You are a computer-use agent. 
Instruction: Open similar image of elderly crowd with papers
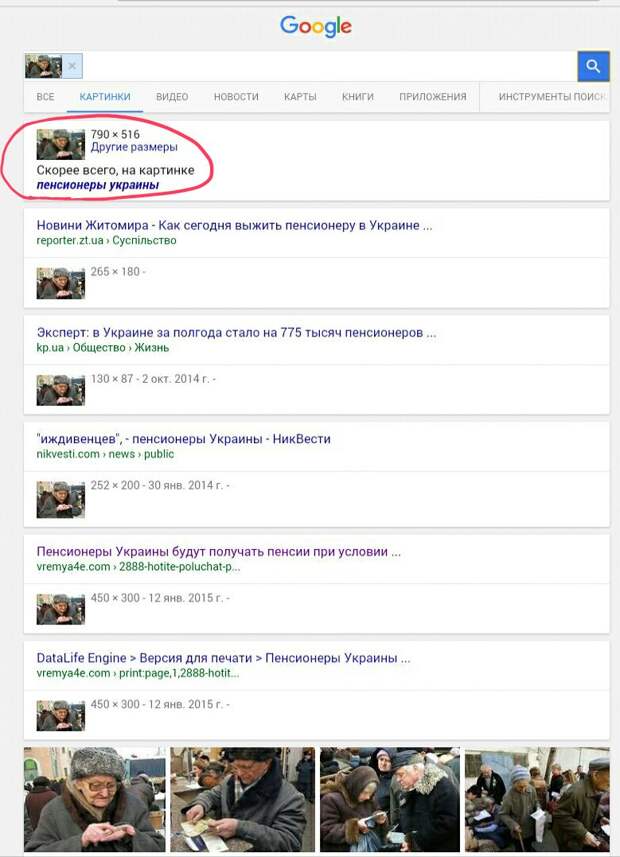537,799
